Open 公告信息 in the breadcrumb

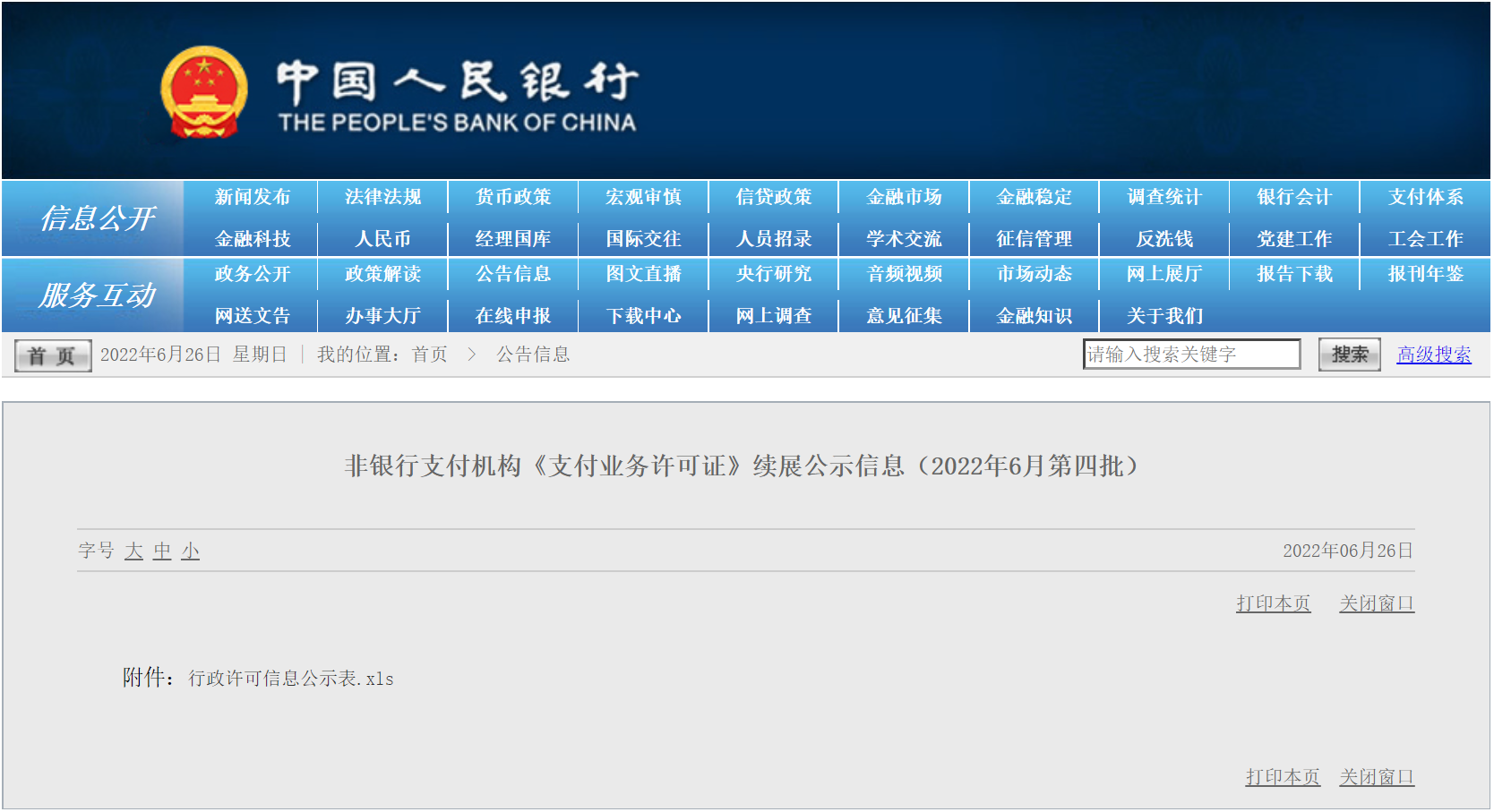534,355
